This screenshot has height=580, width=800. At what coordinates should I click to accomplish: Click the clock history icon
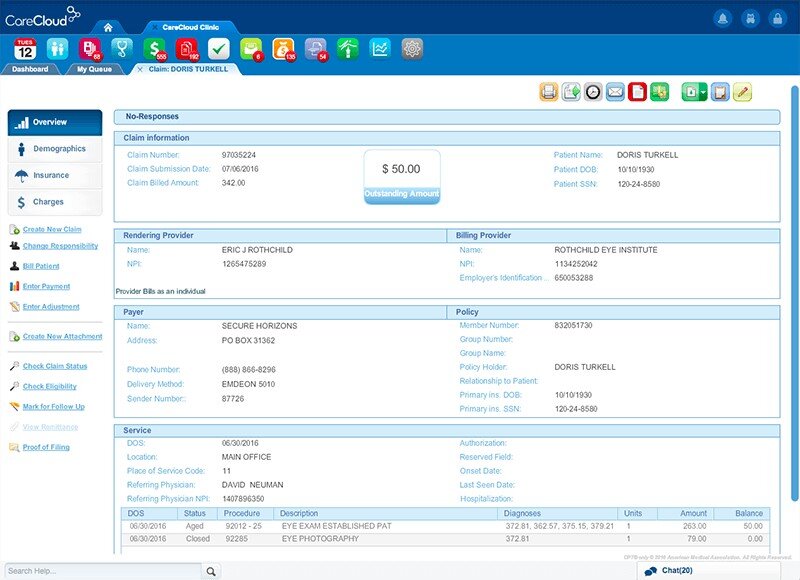tap(593, 92)
